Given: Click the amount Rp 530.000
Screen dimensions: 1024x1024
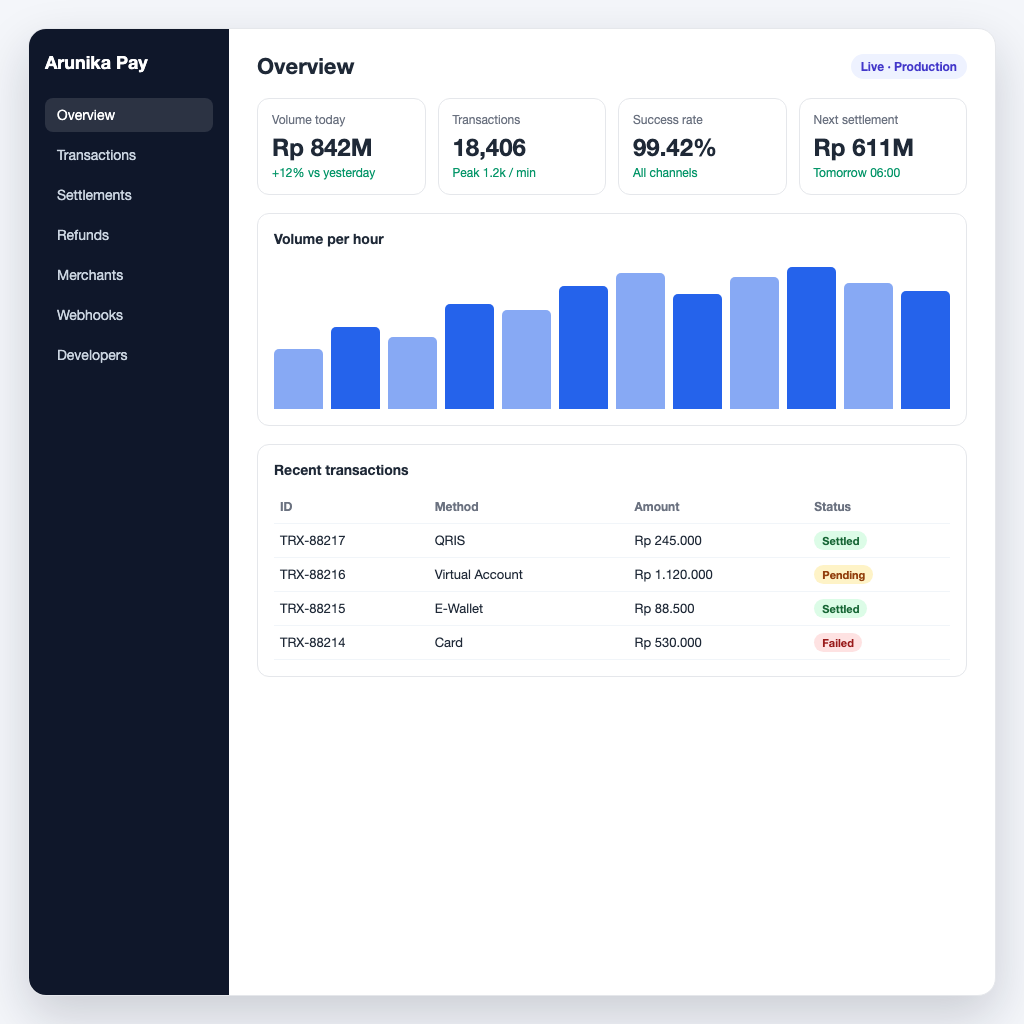Looking at the screenshot, I should pos(667,643).
